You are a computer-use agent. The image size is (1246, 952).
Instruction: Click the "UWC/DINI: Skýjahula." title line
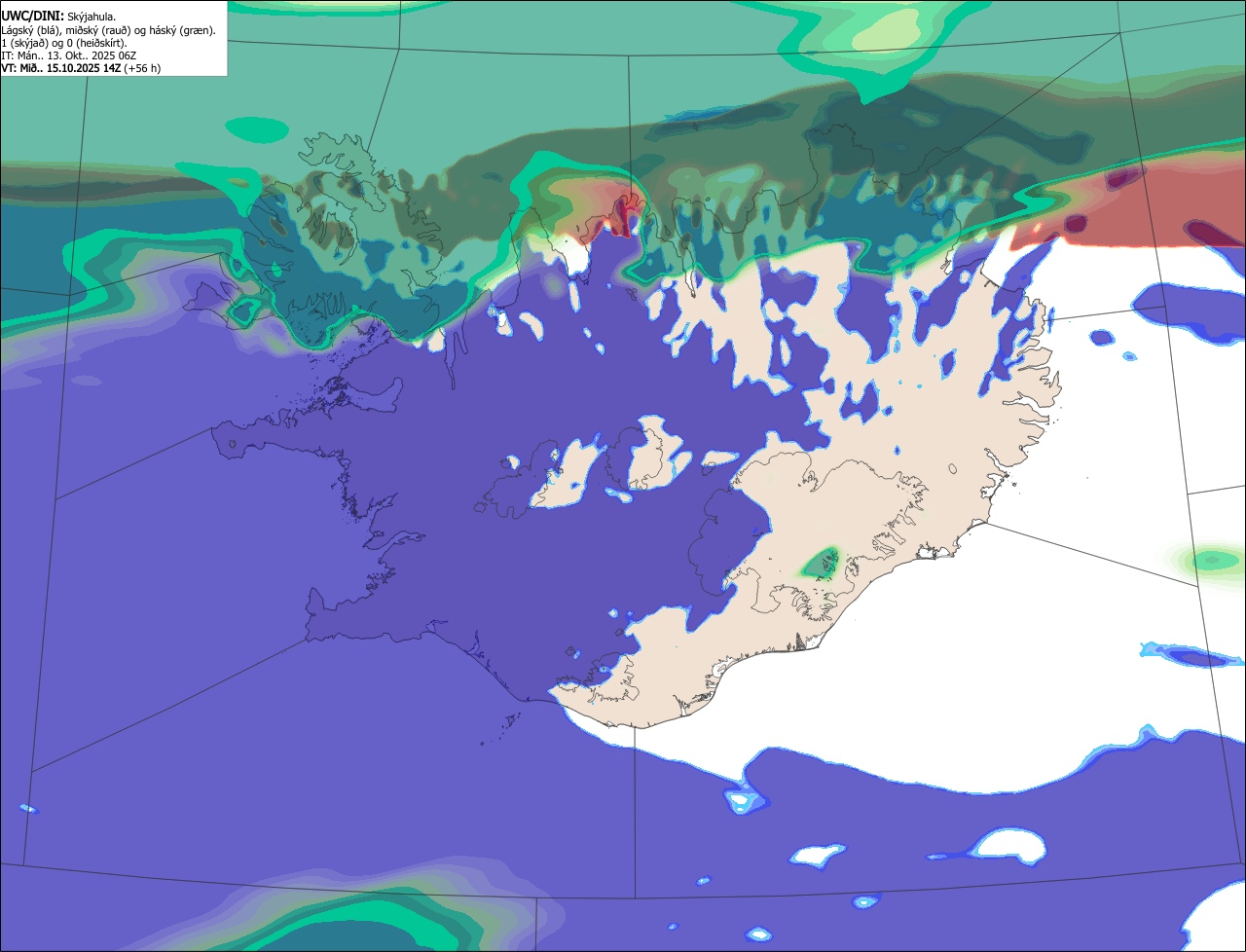click(59, 17)
